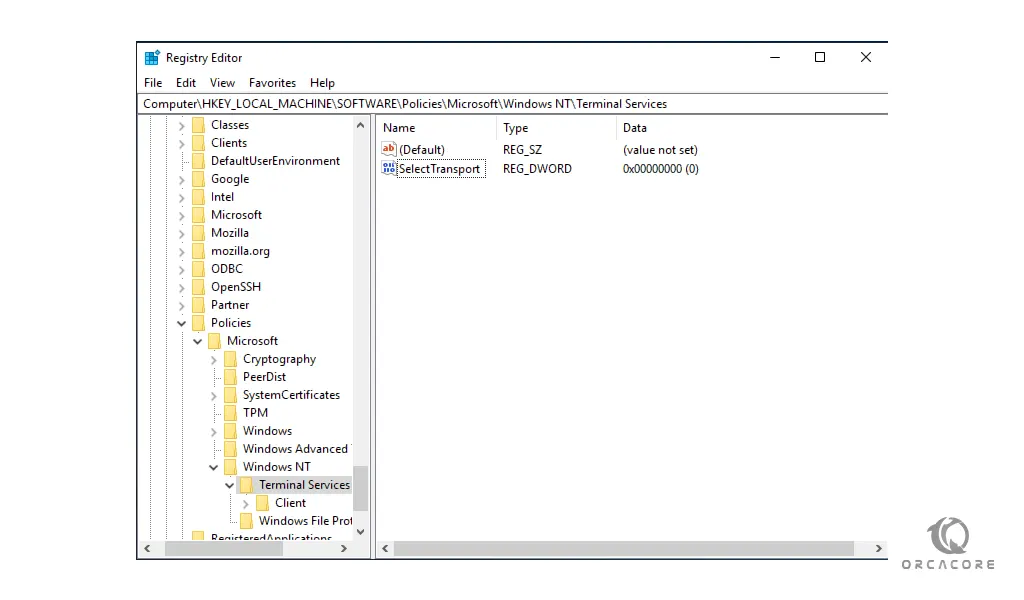
Task: Click the Classes folder icon
Action: [x=199, y=125]
